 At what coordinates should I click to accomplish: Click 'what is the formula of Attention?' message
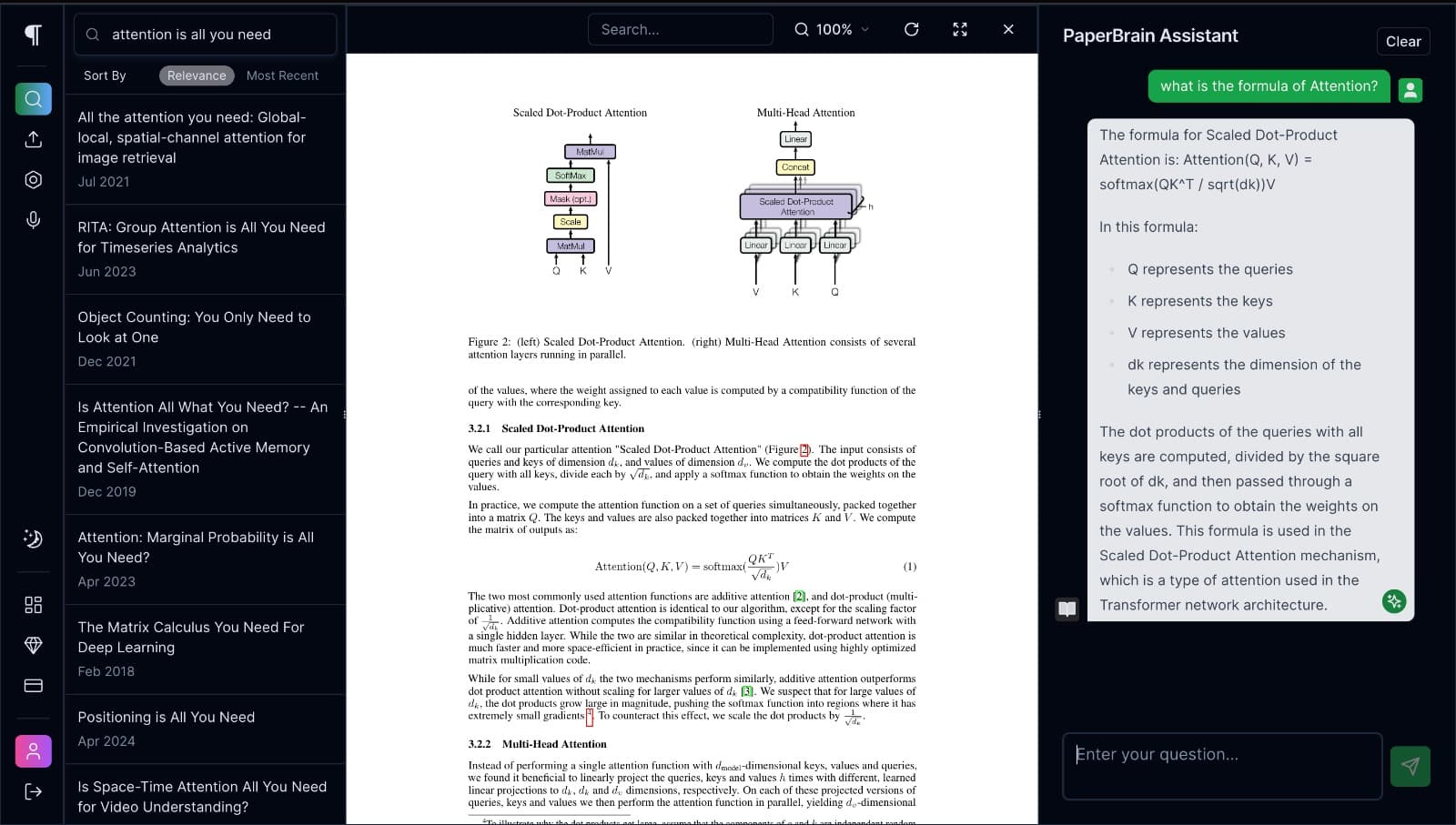tap(1269, 86)
